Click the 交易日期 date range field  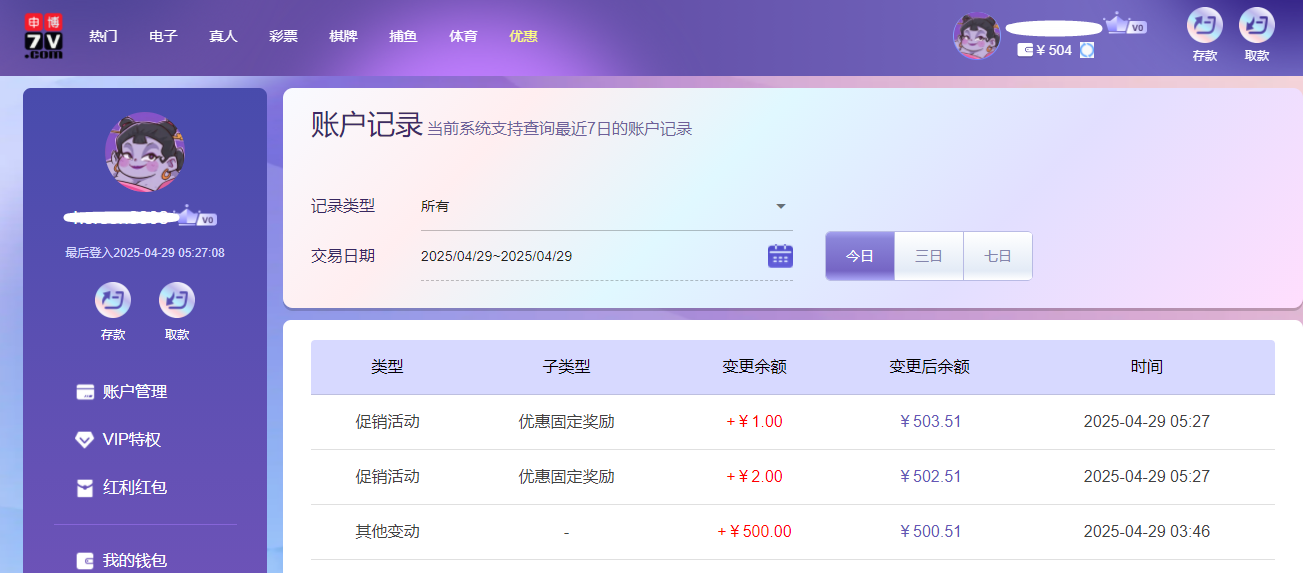pyautogui.click(x=590, y=256)
